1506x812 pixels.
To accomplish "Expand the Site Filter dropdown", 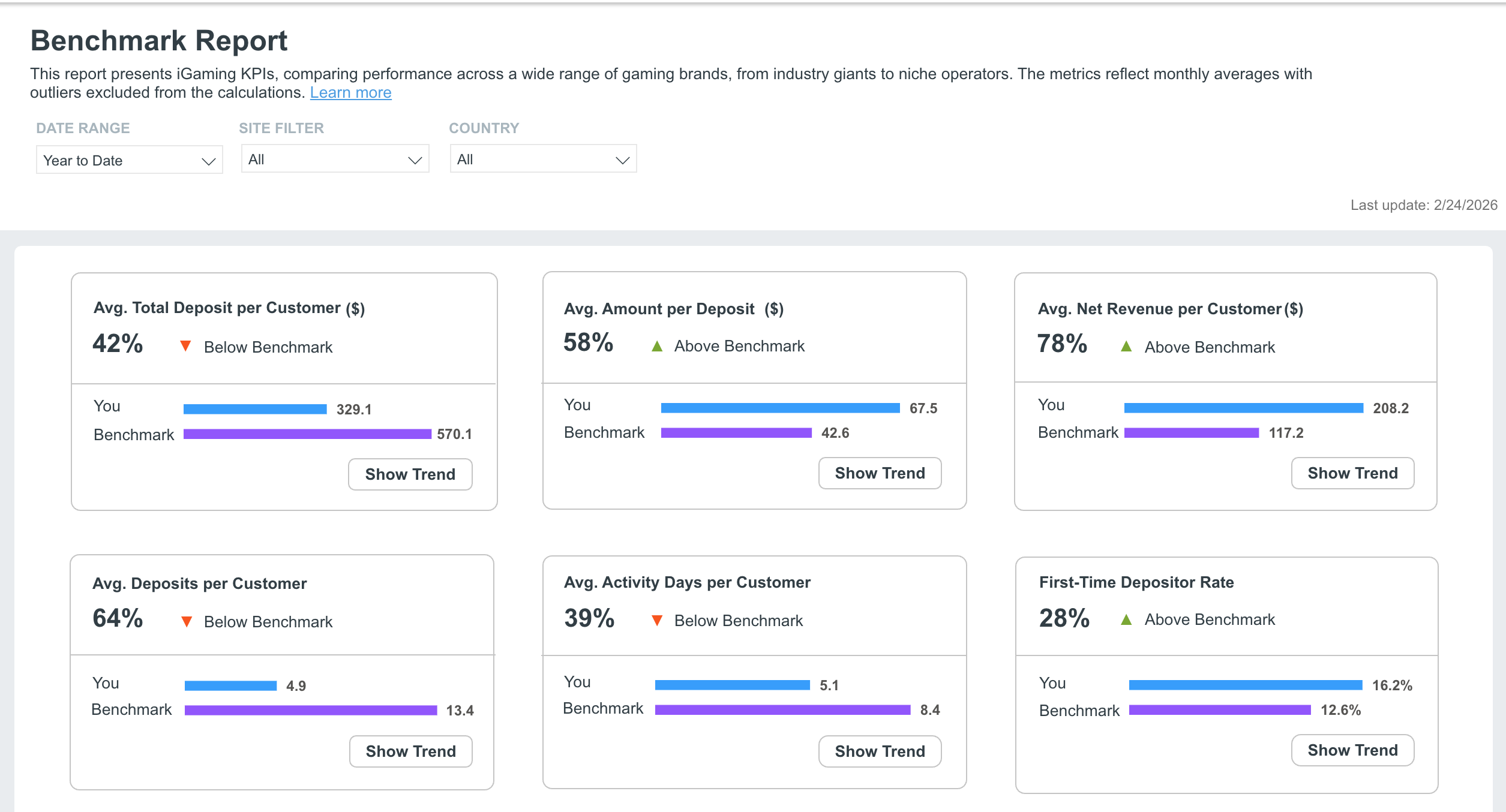I will point(335,159).
